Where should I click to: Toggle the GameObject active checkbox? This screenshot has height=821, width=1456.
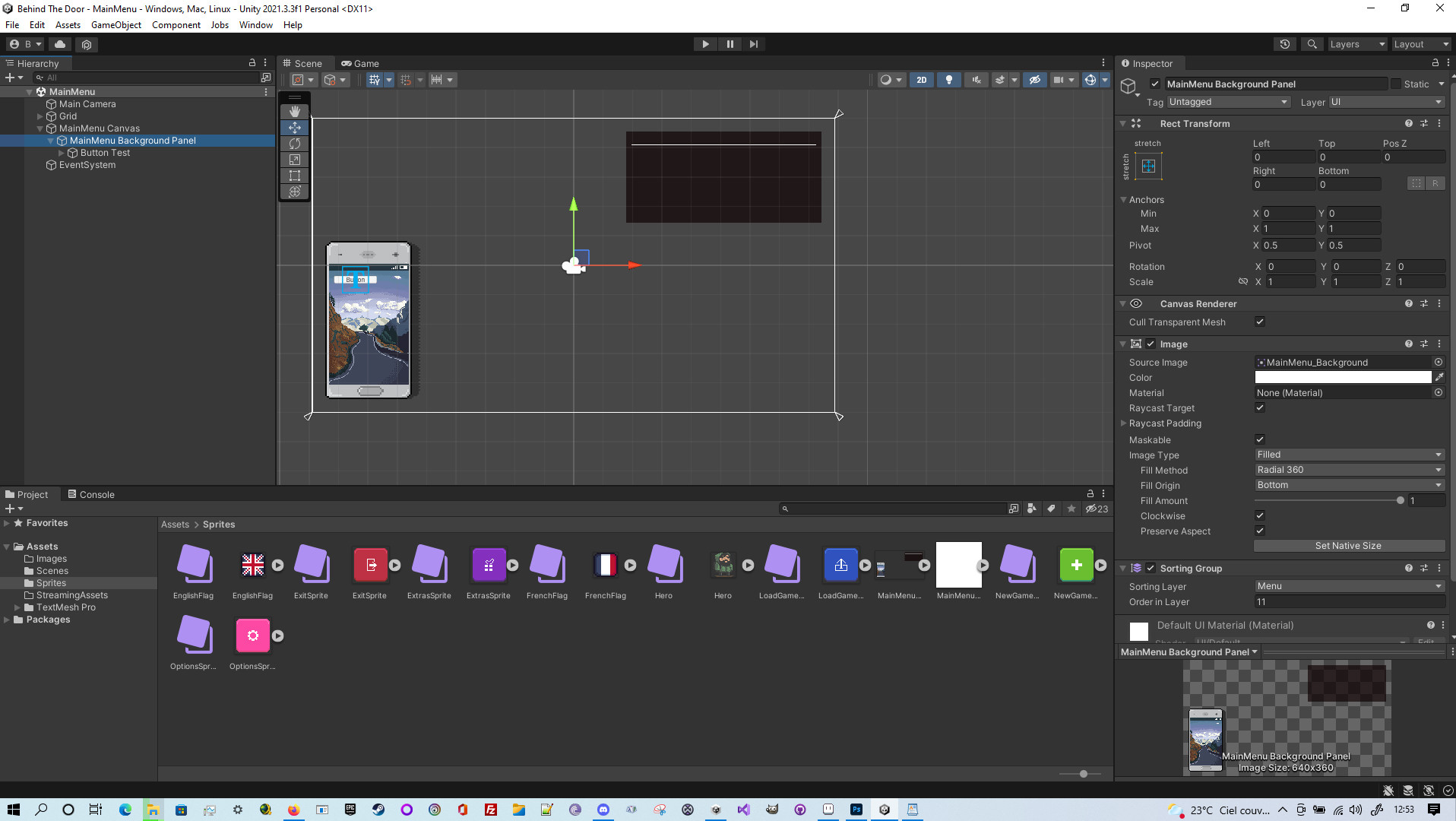tap(1155, 84)
